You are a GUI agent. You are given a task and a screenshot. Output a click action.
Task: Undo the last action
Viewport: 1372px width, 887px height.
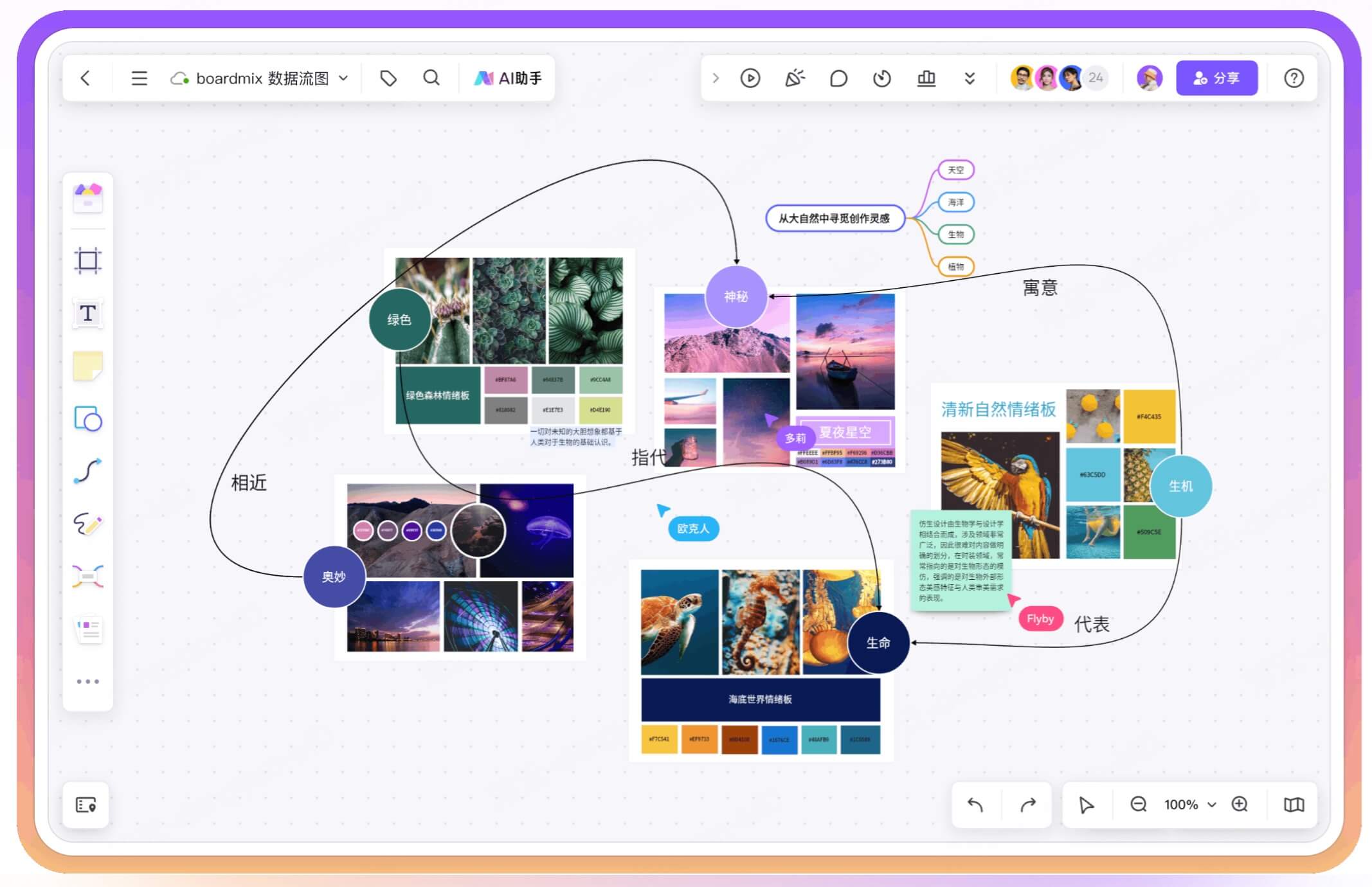click(x=975, y=805)
